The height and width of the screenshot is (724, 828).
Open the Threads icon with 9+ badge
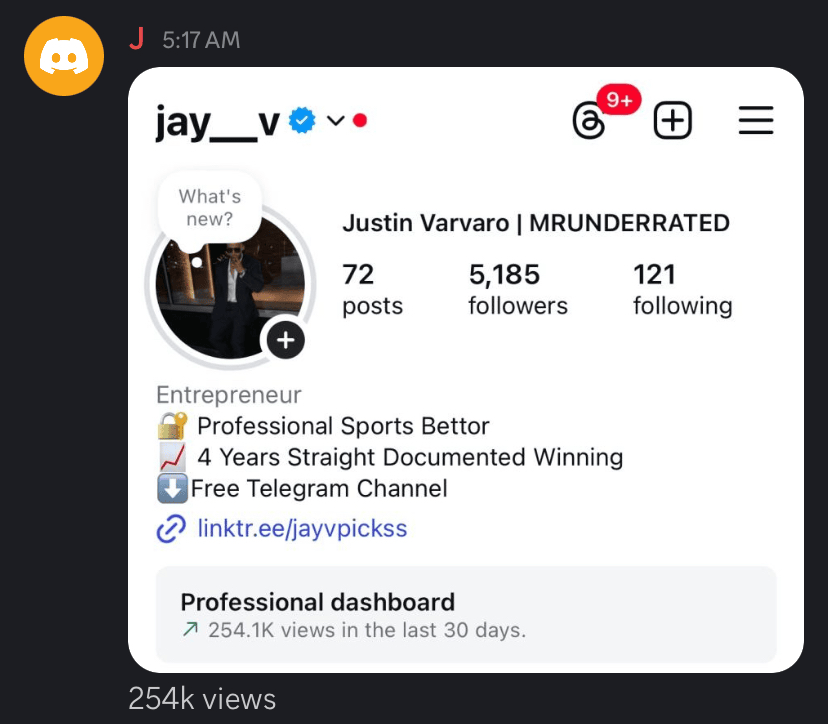coord(590,122)
